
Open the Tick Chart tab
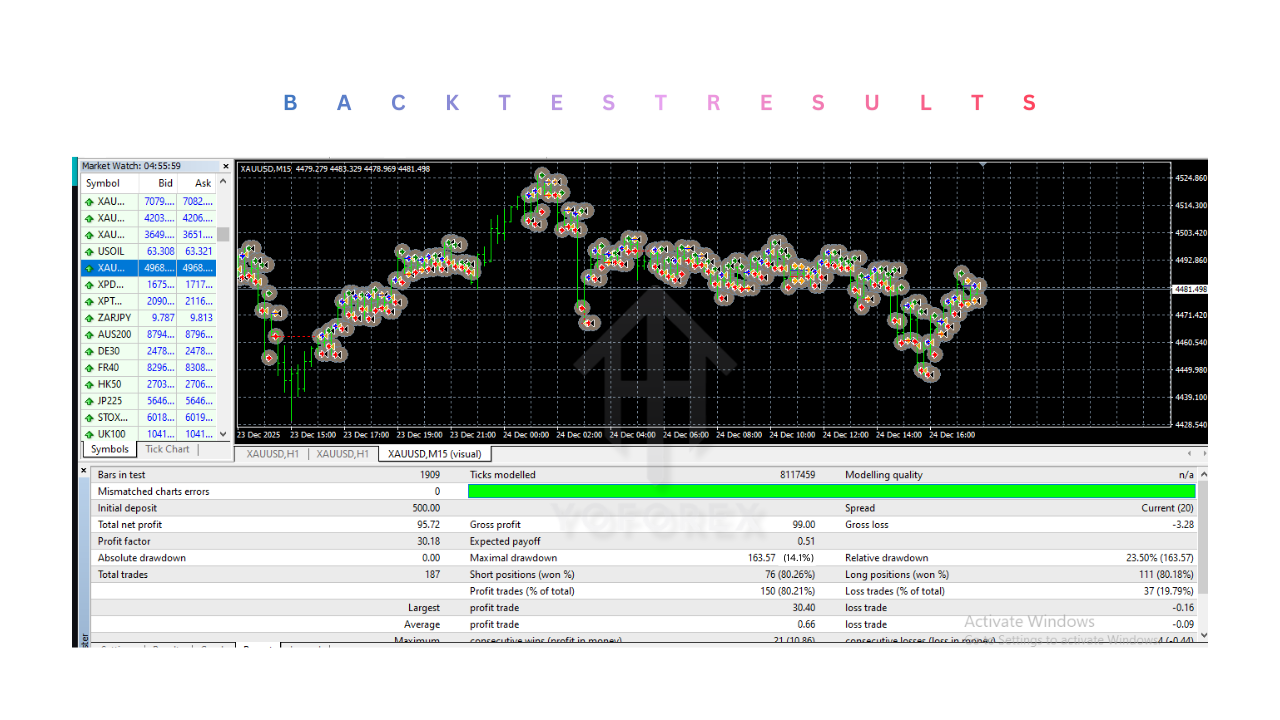point(167,450)
